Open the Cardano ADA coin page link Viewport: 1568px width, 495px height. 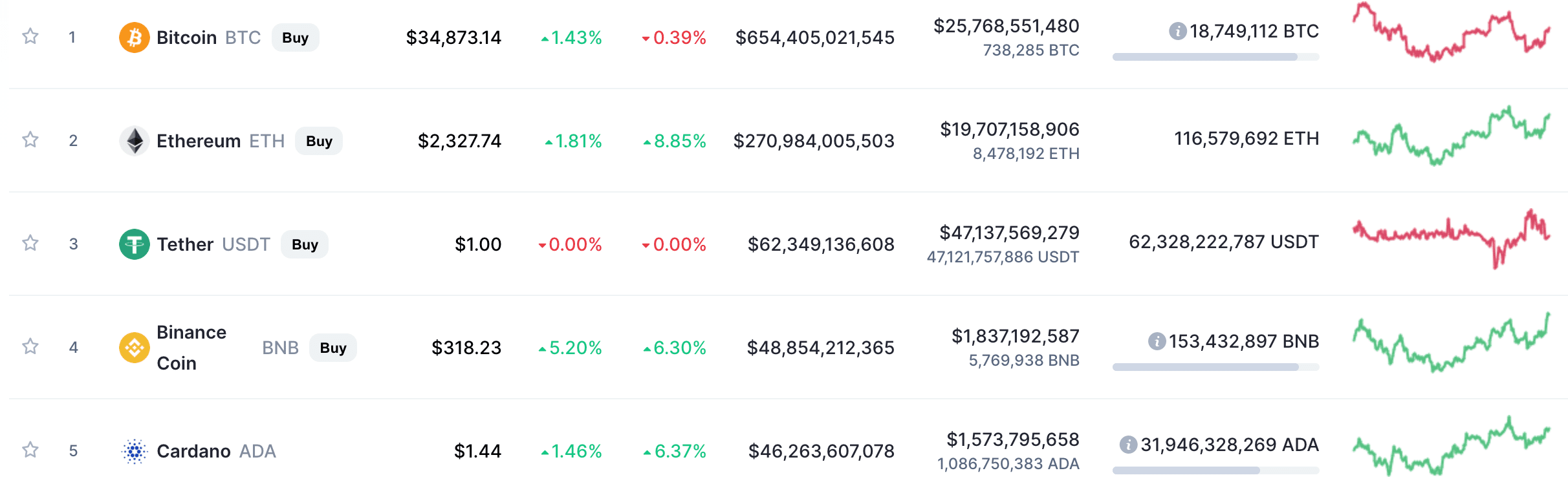click(257, 451)
